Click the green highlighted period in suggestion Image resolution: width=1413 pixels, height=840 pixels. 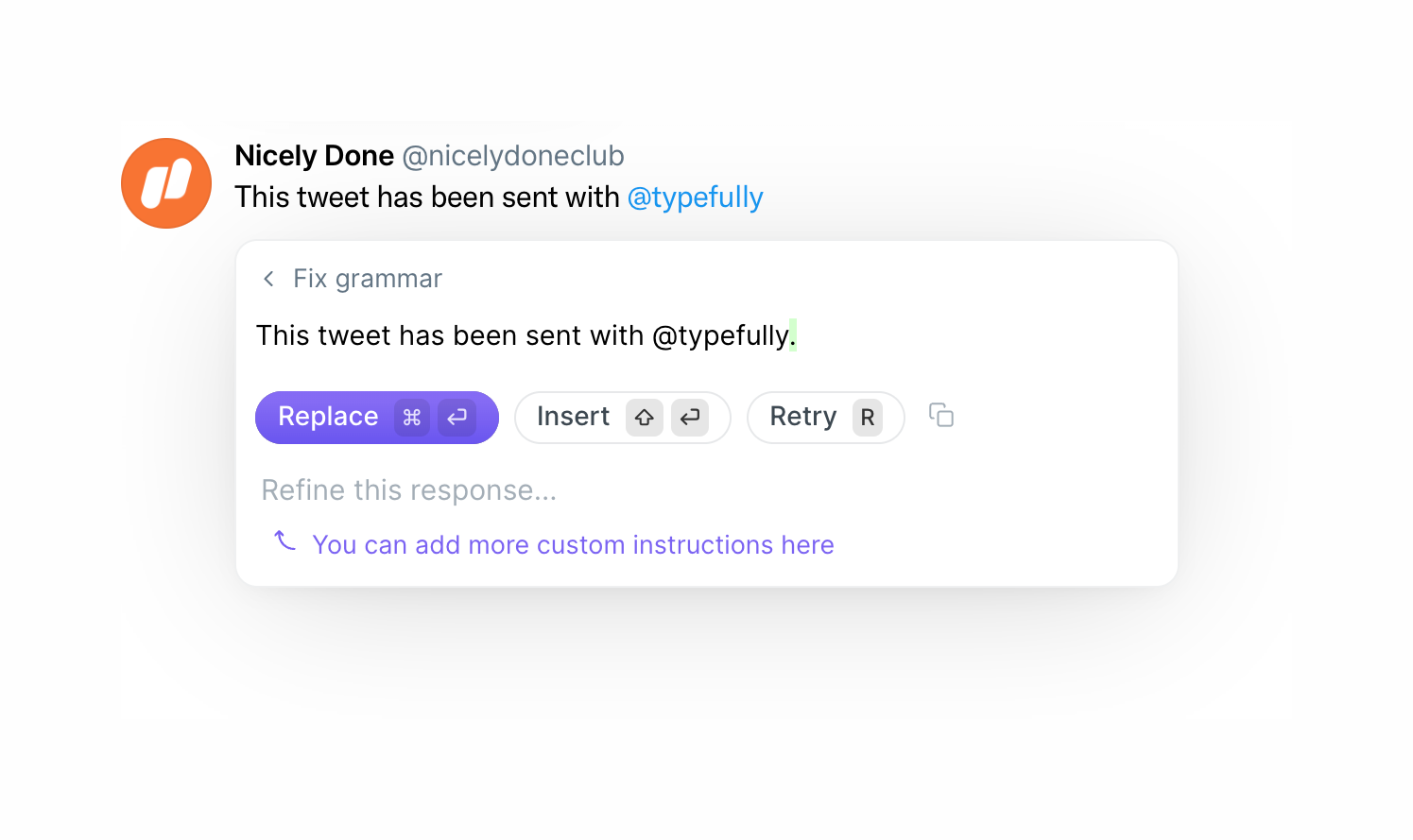[x=793, y=335]
